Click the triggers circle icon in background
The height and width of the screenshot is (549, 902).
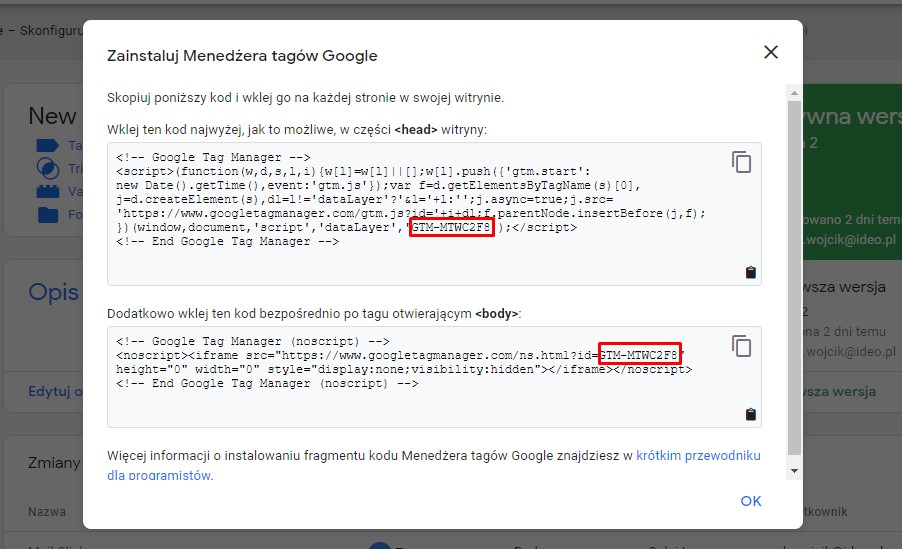(47, 169)
